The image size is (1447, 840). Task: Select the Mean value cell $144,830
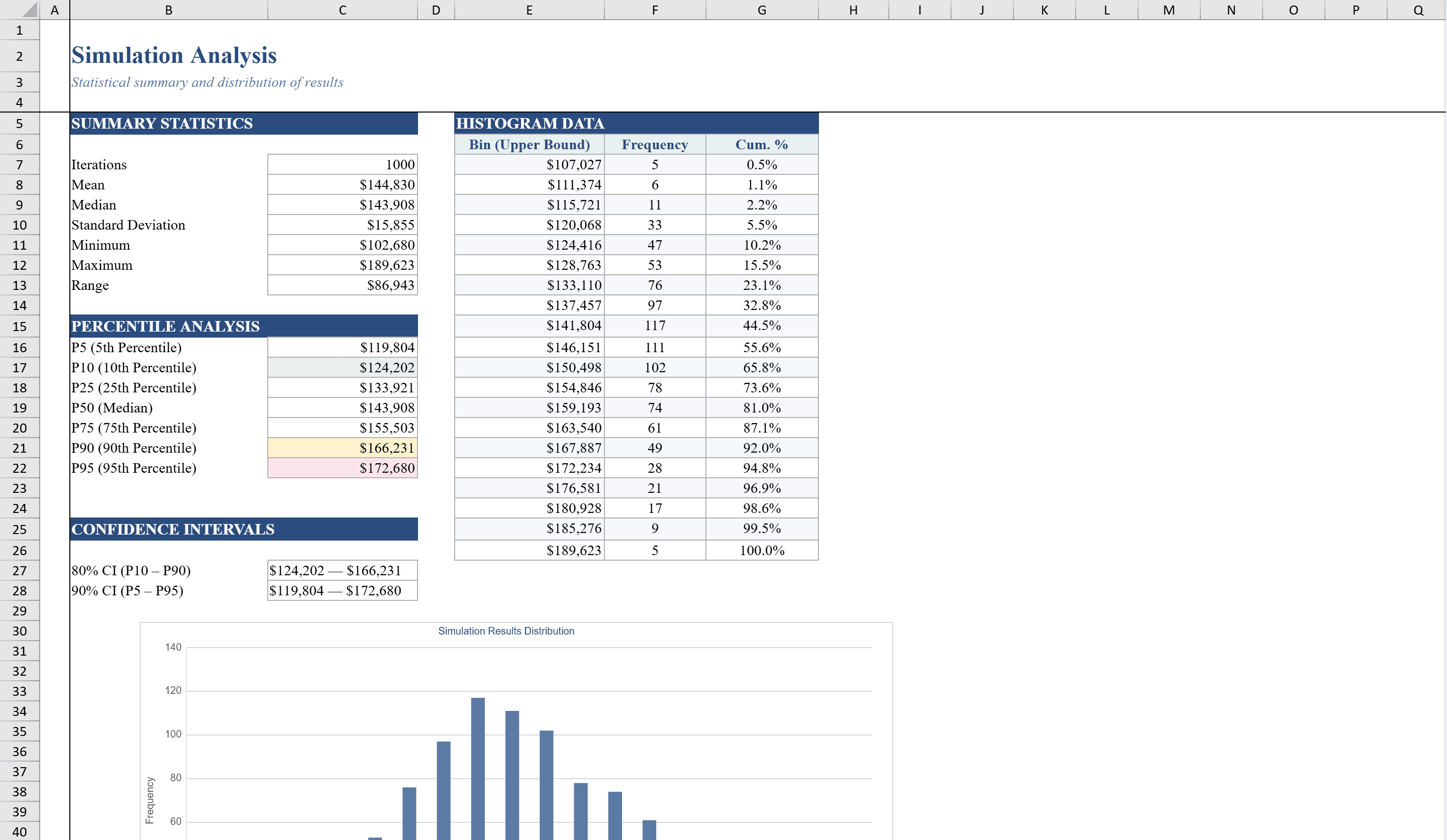(342, 184)
